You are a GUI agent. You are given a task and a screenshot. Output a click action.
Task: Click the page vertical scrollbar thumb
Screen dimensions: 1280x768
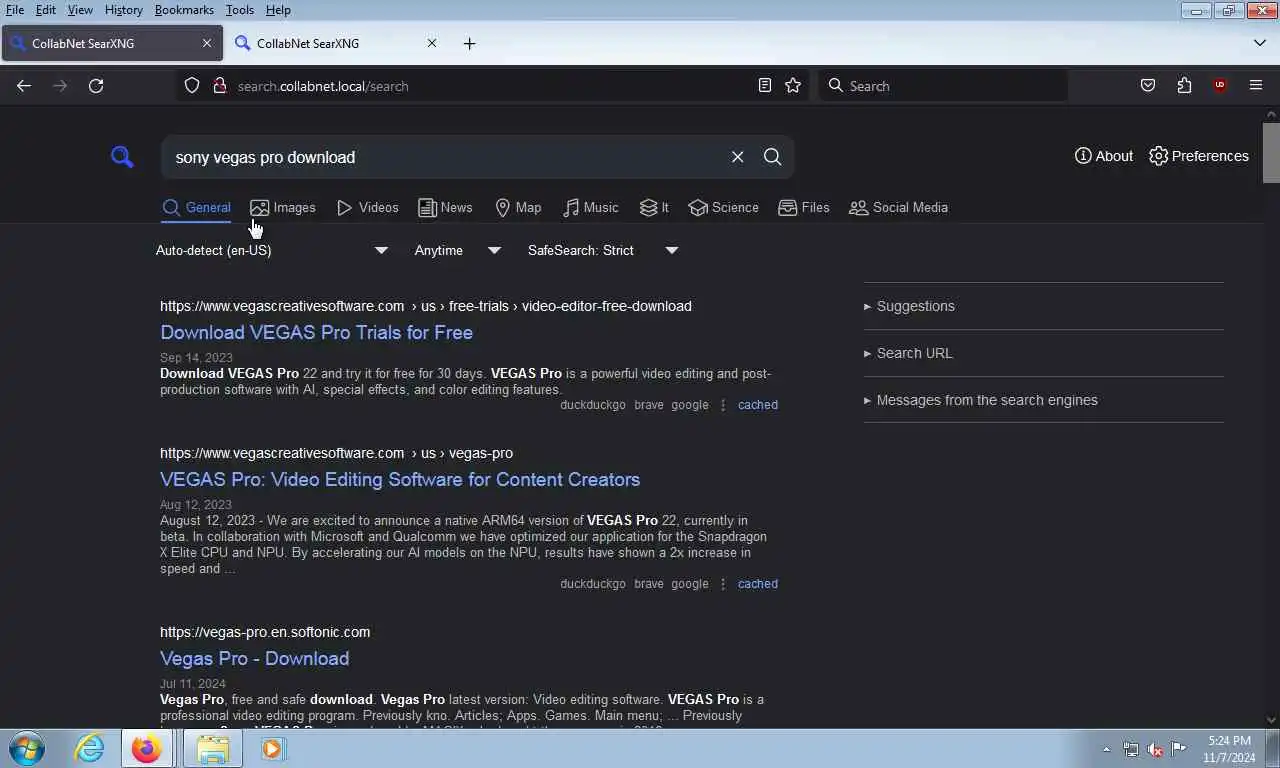[1271, 153]
